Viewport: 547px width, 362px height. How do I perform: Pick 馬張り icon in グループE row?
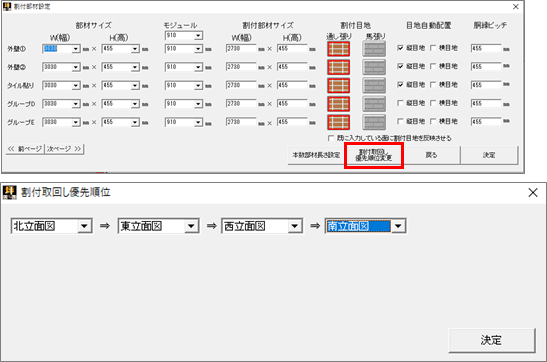click(374, 122)
